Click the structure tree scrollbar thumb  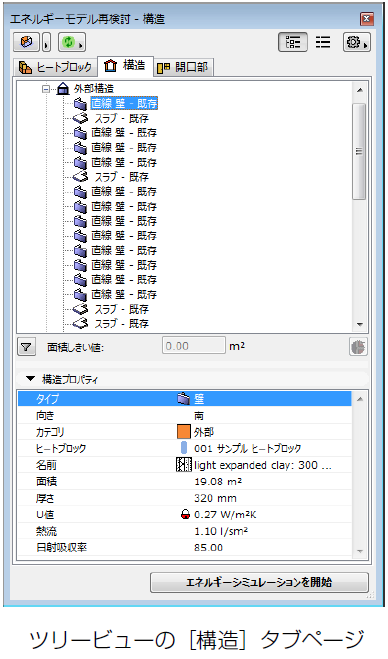[359, 151]
